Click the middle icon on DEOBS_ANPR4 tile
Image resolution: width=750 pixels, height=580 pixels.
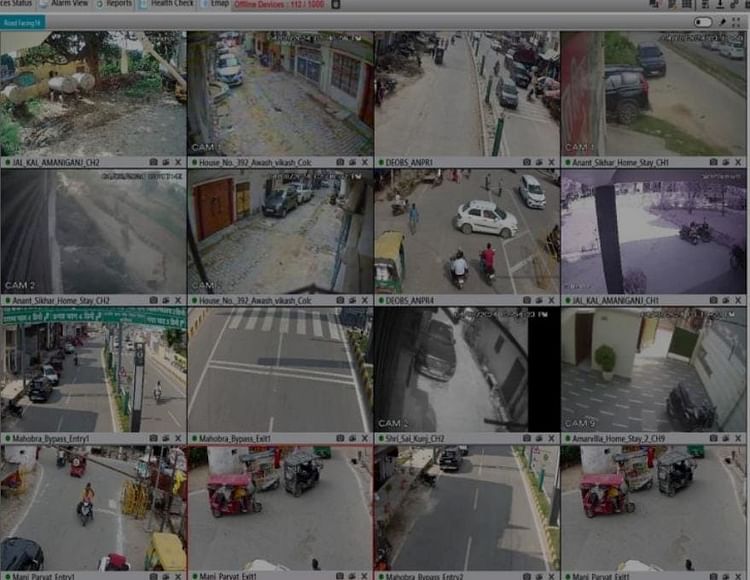point(539,299)
